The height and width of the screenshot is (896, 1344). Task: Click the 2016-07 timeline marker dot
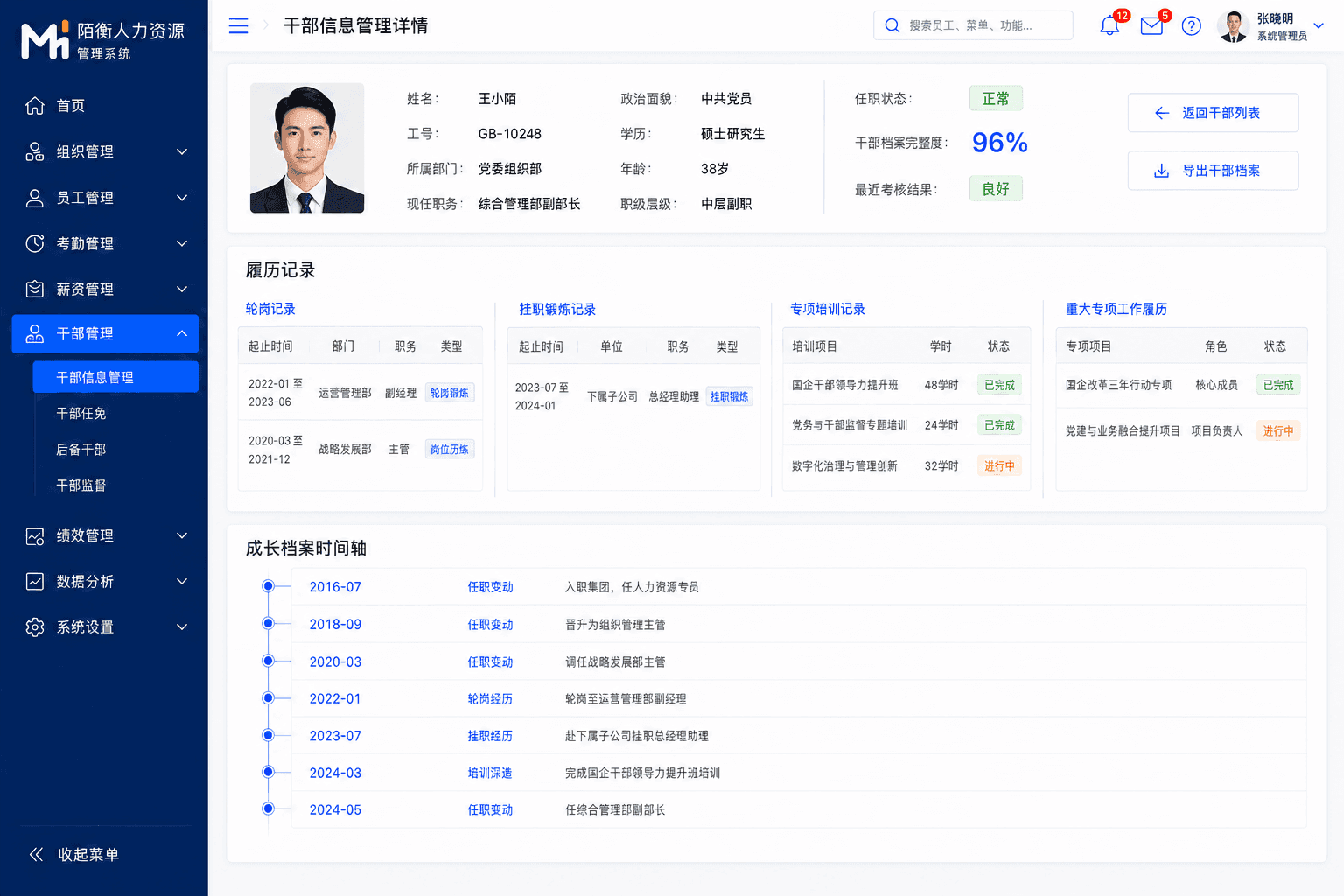[x=268, y=586]
